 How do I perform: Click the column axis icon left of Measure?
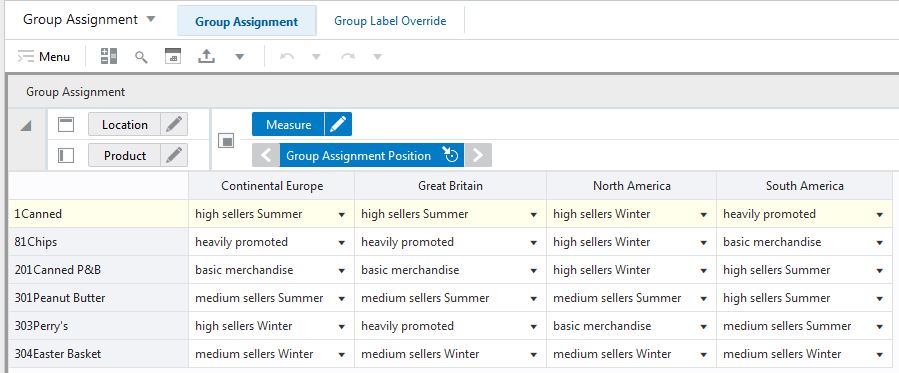coord(226,140)
